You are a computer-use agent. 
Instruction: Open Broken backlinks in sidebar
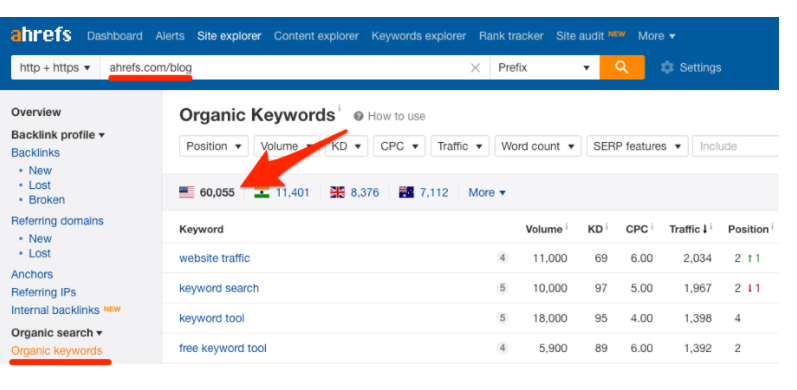point(47,200)
